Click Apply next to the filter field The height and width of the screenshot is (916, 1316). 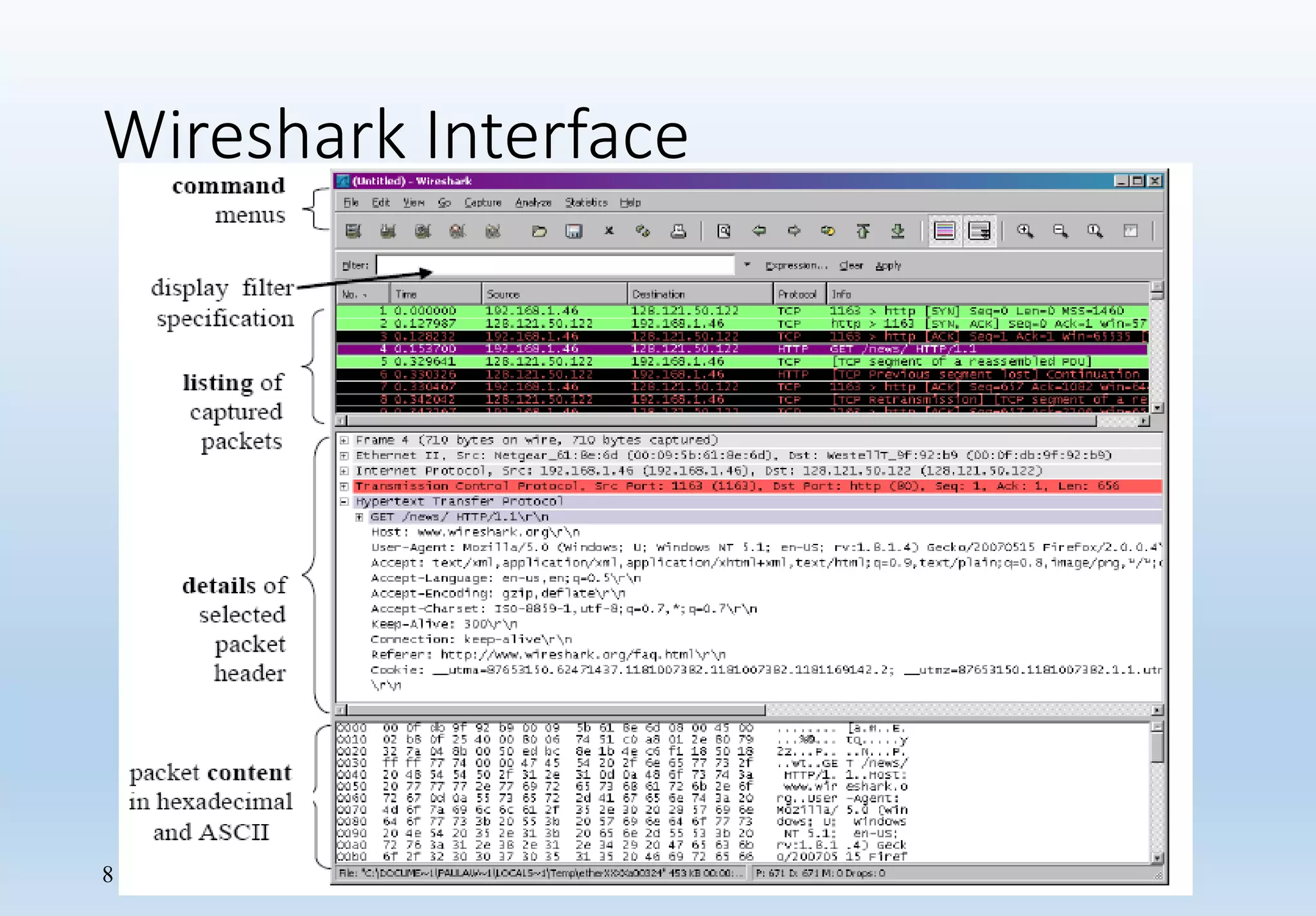point(888,265)
